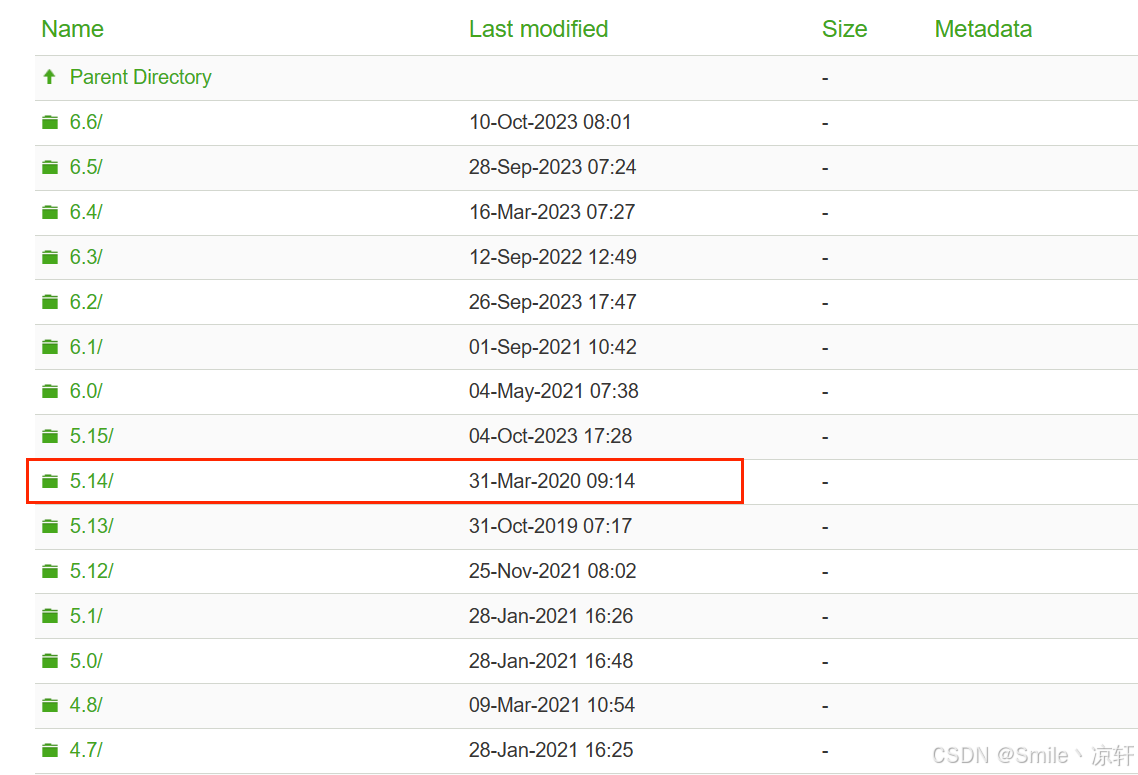Open the 4.7/ directory link
Viewport: 1138px width, 775px height.
tap(86, 750)
